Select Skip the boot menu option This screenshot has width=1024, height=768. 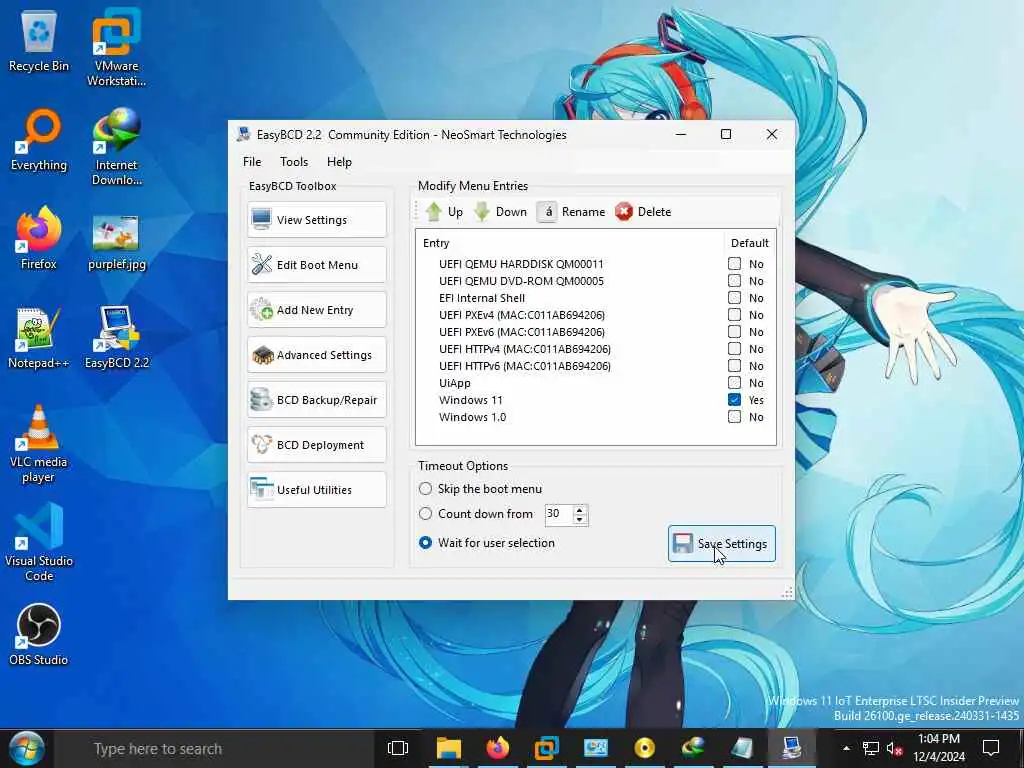[481, 488]
